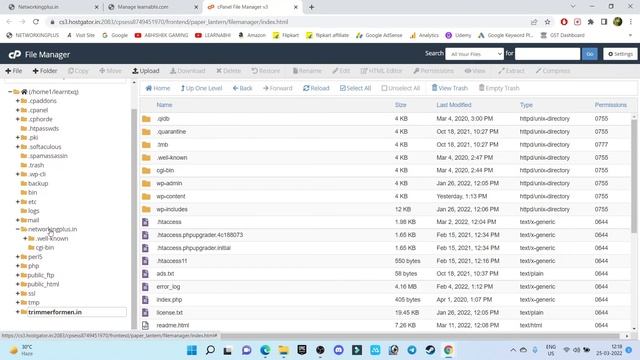This screenshot has width=640, height=360.
Task: Open the Upload dialog
Action: [x=146, y=71]
